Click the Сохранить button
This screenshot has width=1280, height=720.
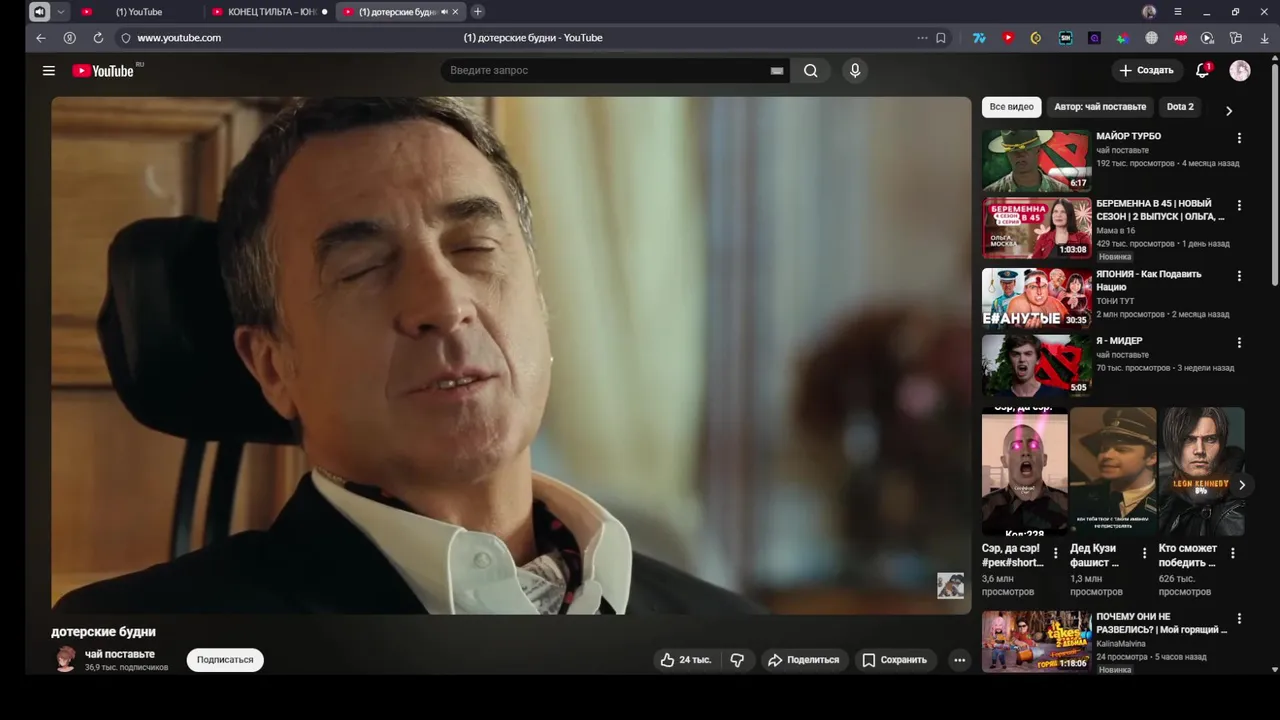click(894, 660)
